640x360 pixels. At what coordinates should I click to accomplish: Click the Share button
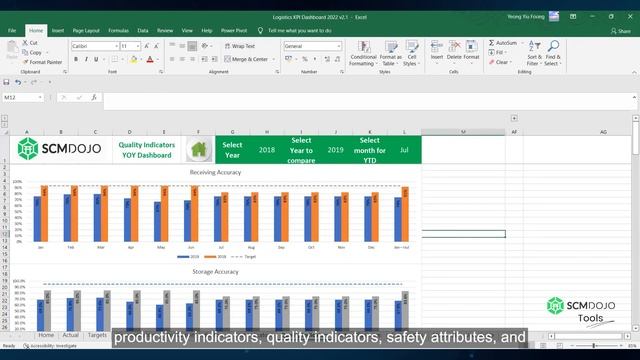[x=620, y=31]
